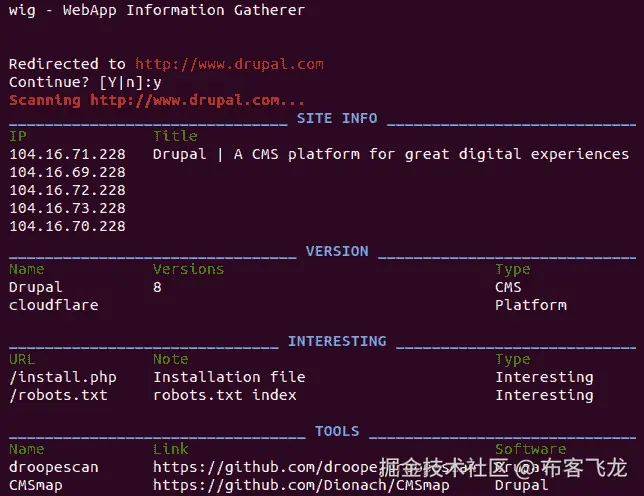Click the 'CMS' type value
Screen dimensions: 644x496
(x=508, y=287)
